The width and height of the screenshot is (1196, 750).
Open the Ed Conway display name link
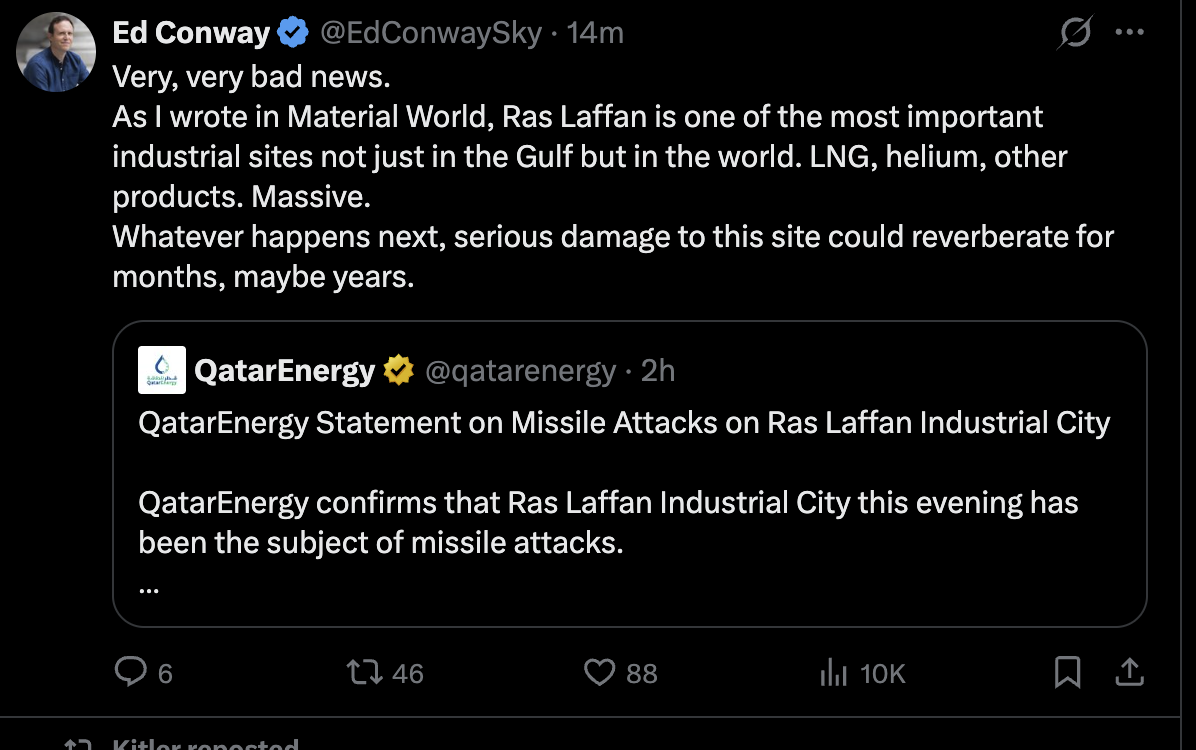coord(191,33)
